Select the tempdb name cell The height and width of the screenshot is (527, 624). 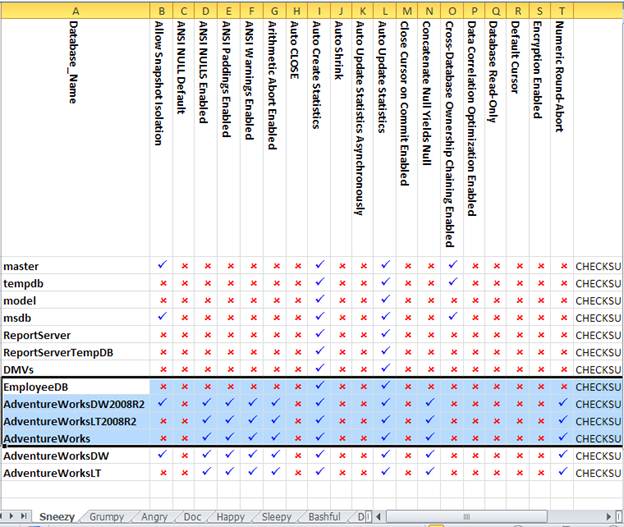tap(75, 283)
